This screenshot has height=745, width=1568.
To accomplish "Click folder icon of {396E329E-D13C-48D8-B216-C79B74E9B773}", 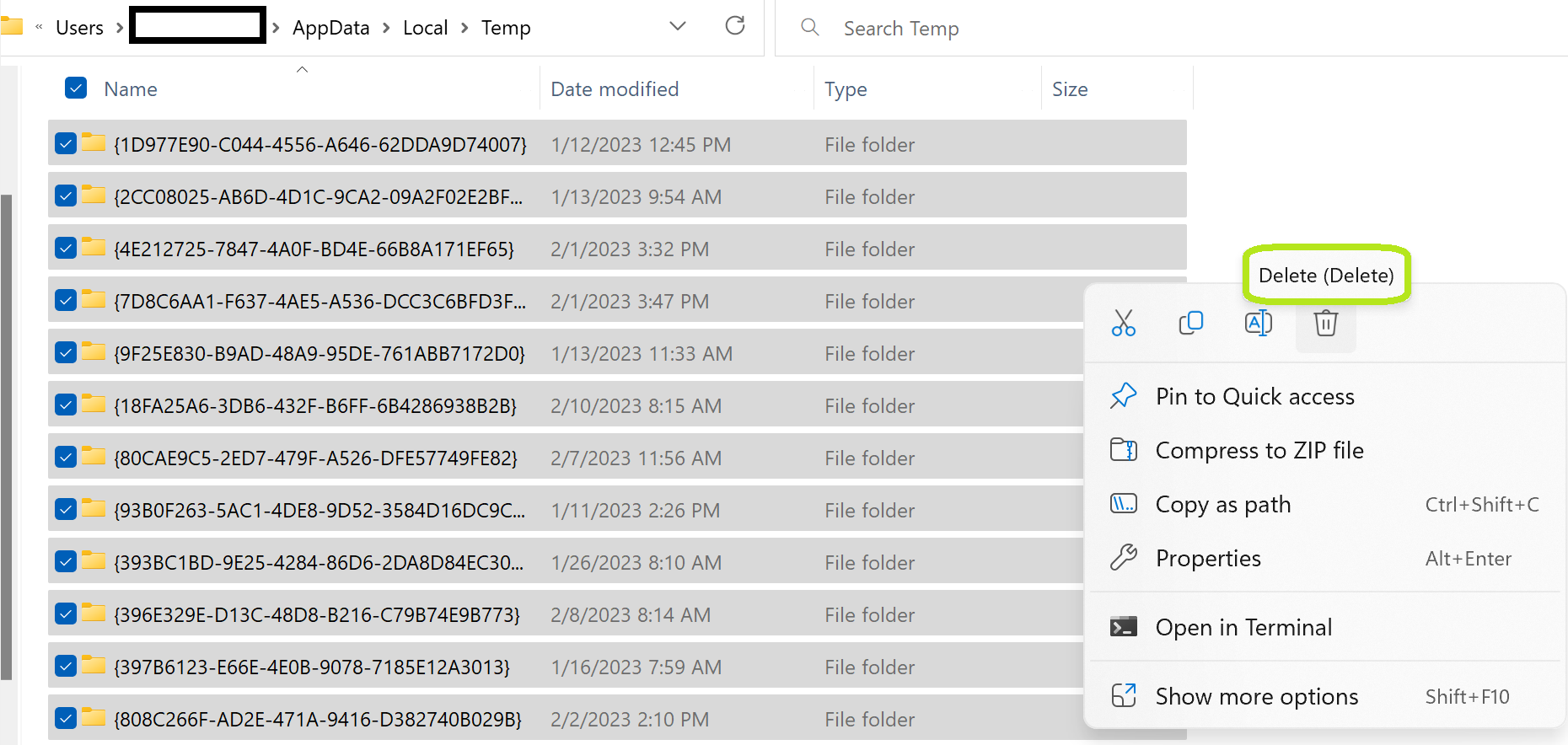I will [94, 613].
